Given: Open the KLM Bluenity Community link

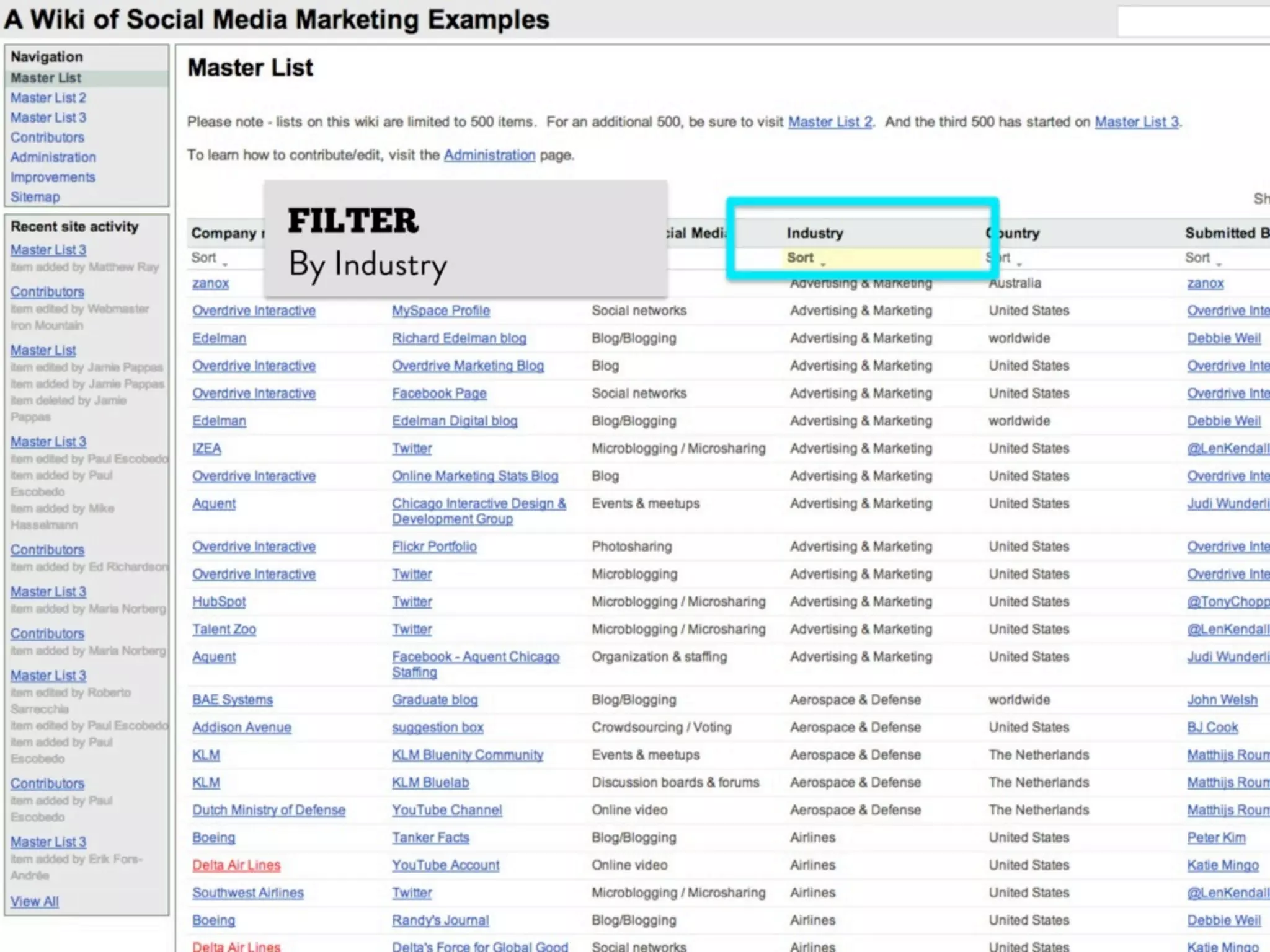Looking at the screenshot, I should click(x=468, y=755).
